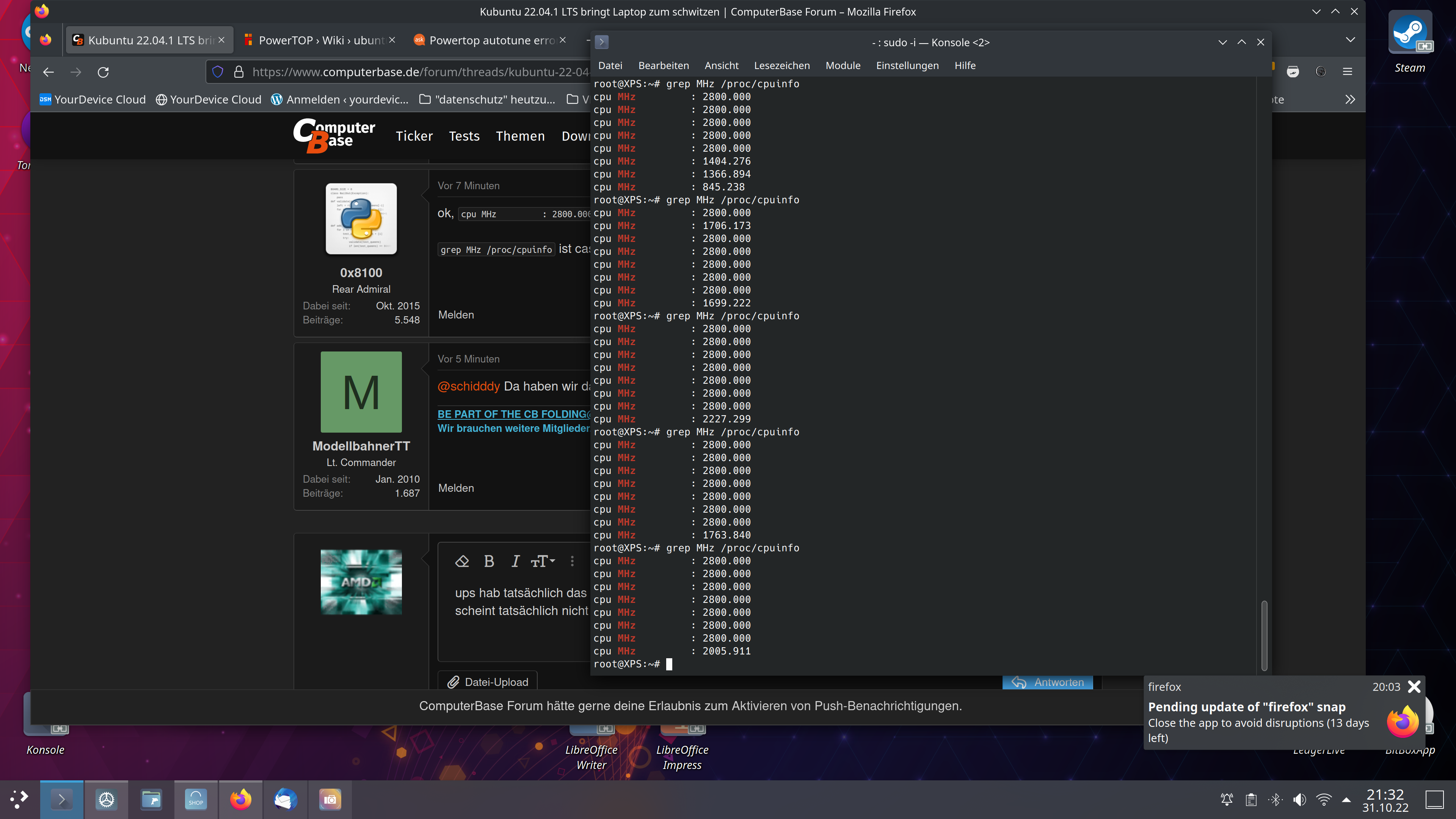Close the Powertop autotune error tab
1456x819 pixels.
click(563, 40)
